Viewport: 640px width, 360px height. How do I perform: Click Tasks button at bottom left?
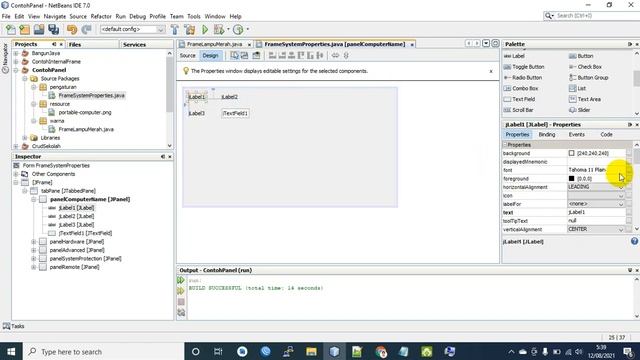coord(13,326)
